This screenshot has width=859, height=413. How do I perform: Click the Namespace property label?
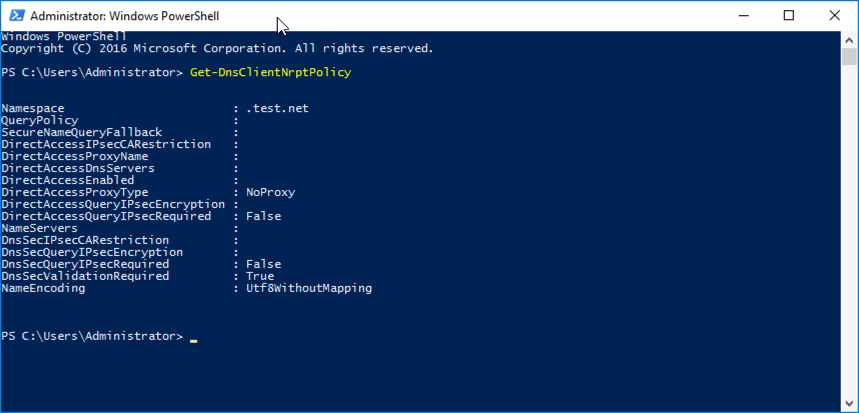33,109
